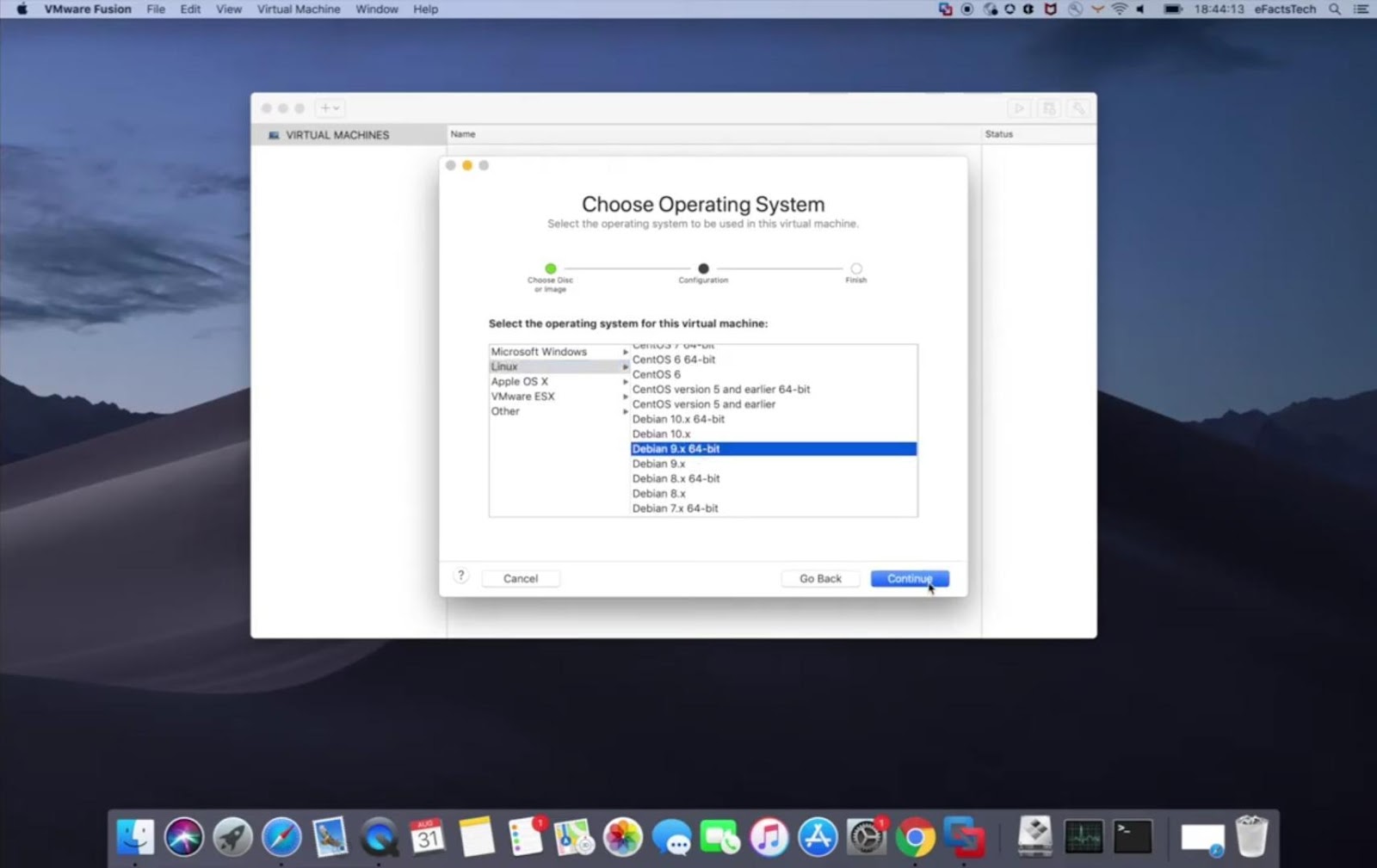Select CentOS 6 64-bit
This screenshot has width=1377, height=868.
point(774,360)
